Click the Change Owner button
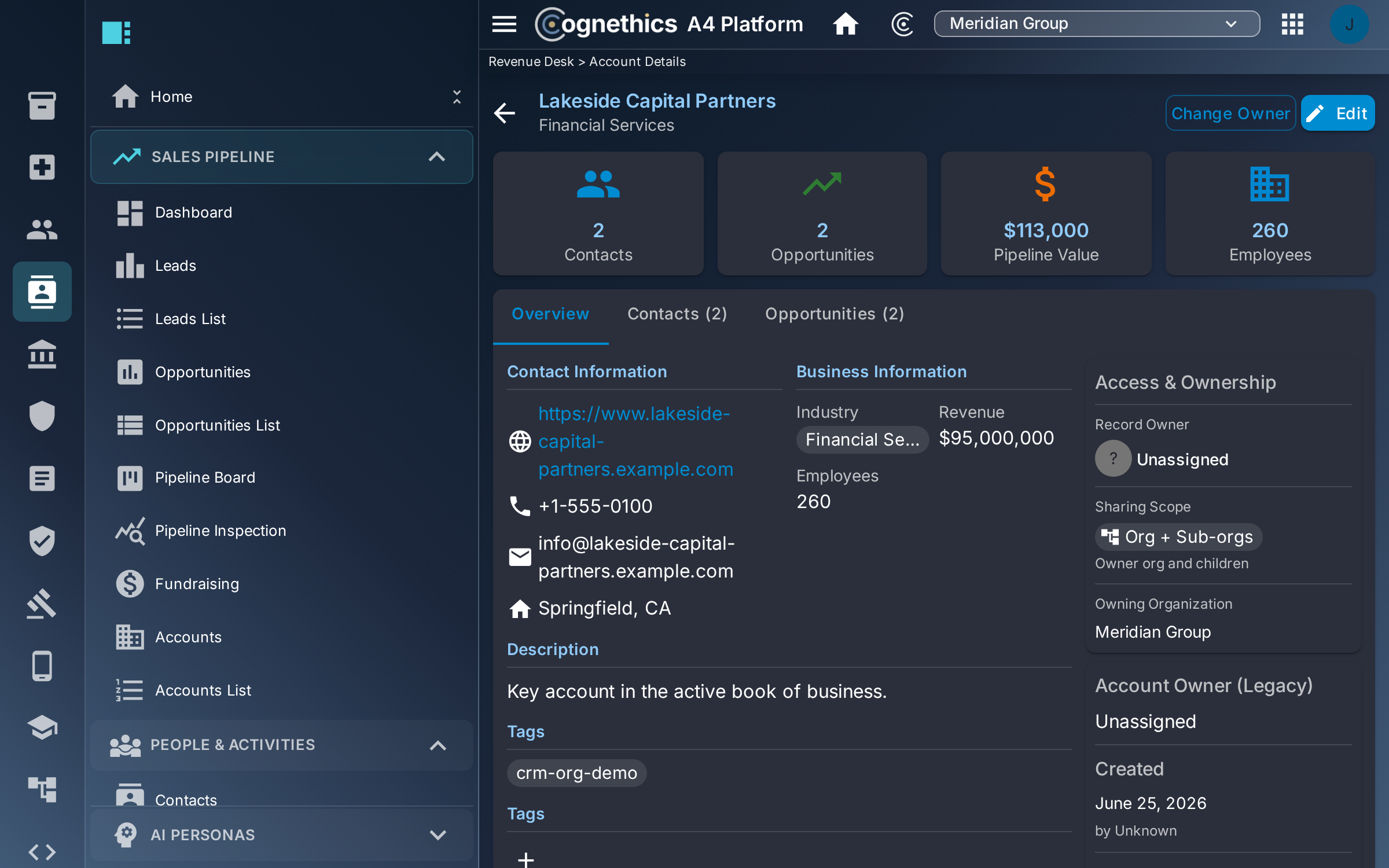 pos(1230,113)
